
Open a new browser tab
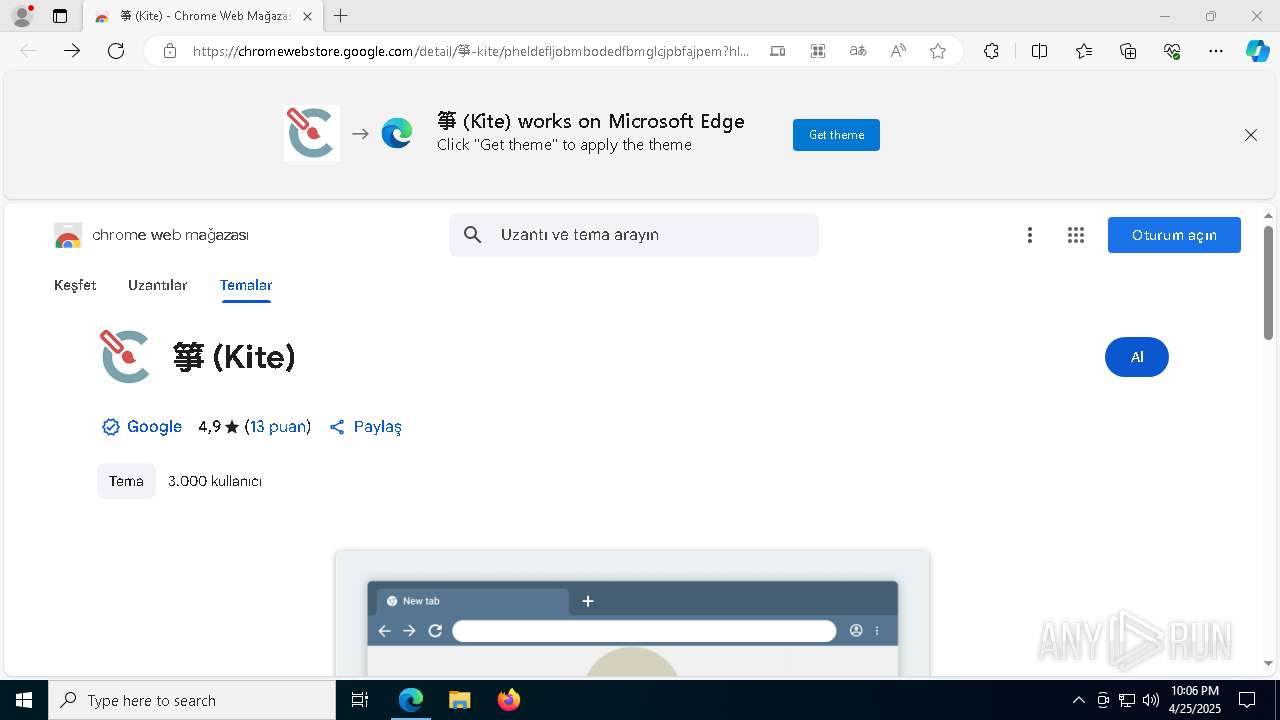tap(341, 16)
